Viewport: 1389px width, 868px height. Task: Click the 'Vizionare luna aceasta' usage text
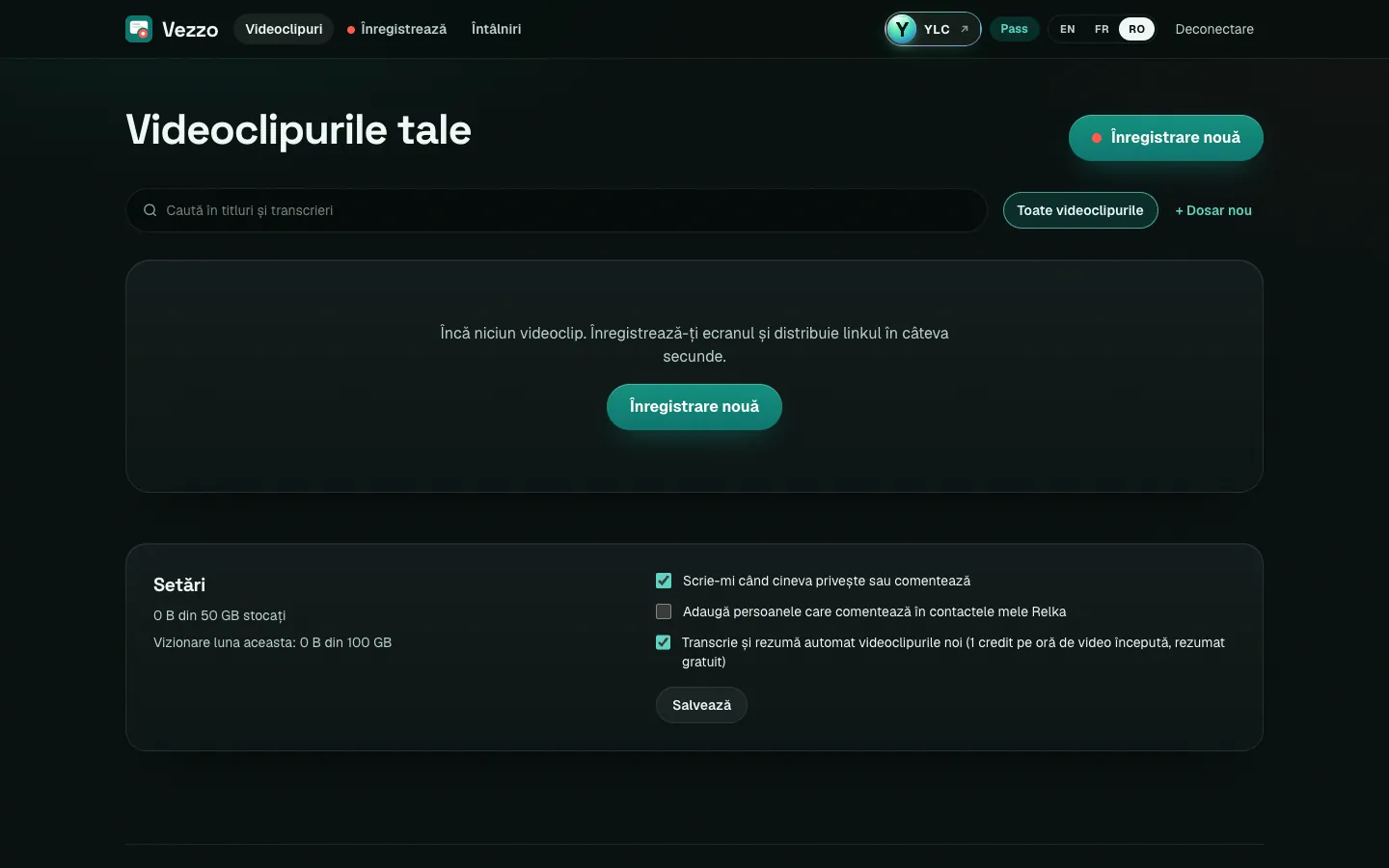coord(272,642)
